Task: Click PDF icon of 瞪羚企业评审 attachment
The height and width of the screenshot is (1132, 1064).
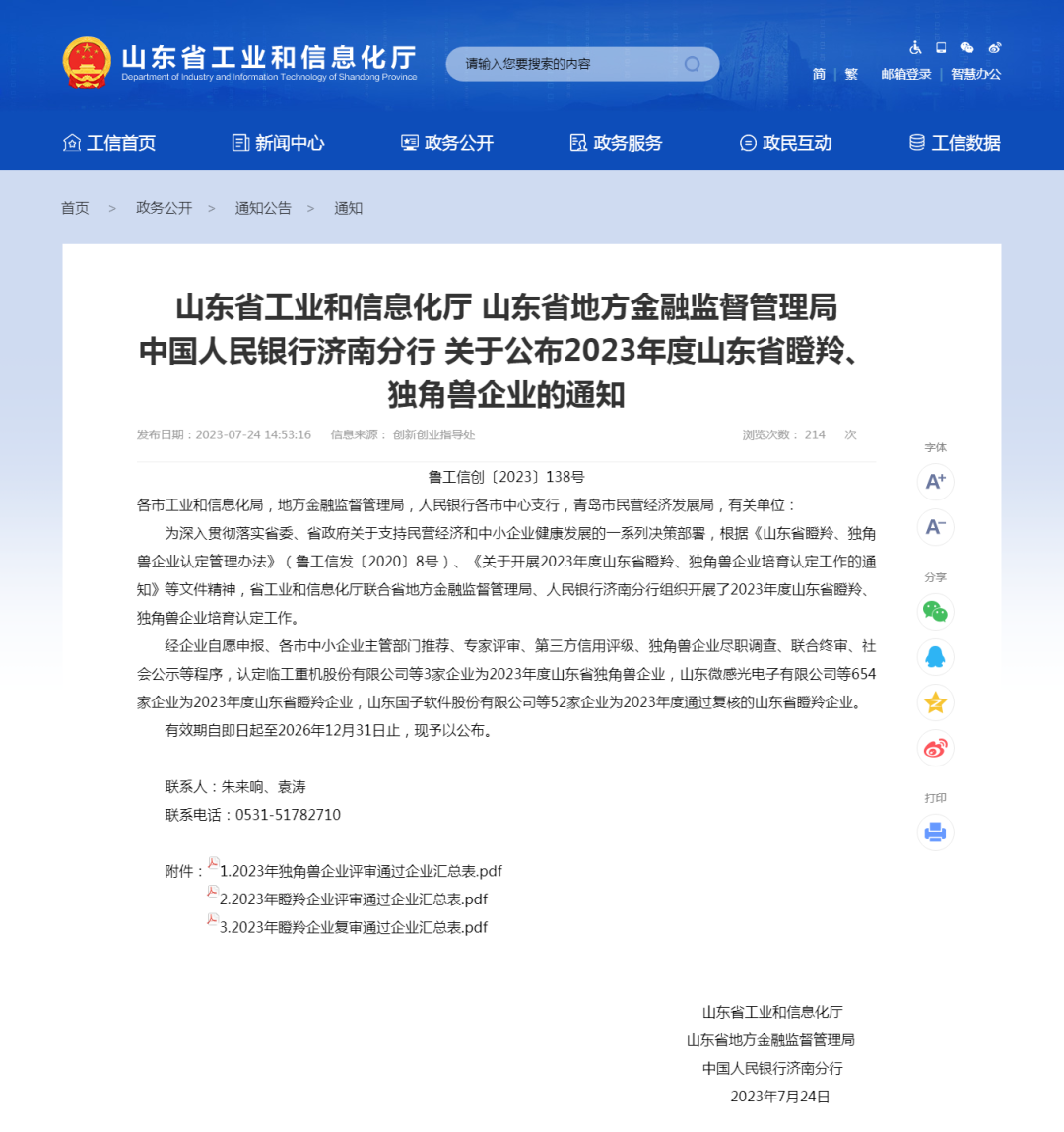Action: [x=213, y=891]
